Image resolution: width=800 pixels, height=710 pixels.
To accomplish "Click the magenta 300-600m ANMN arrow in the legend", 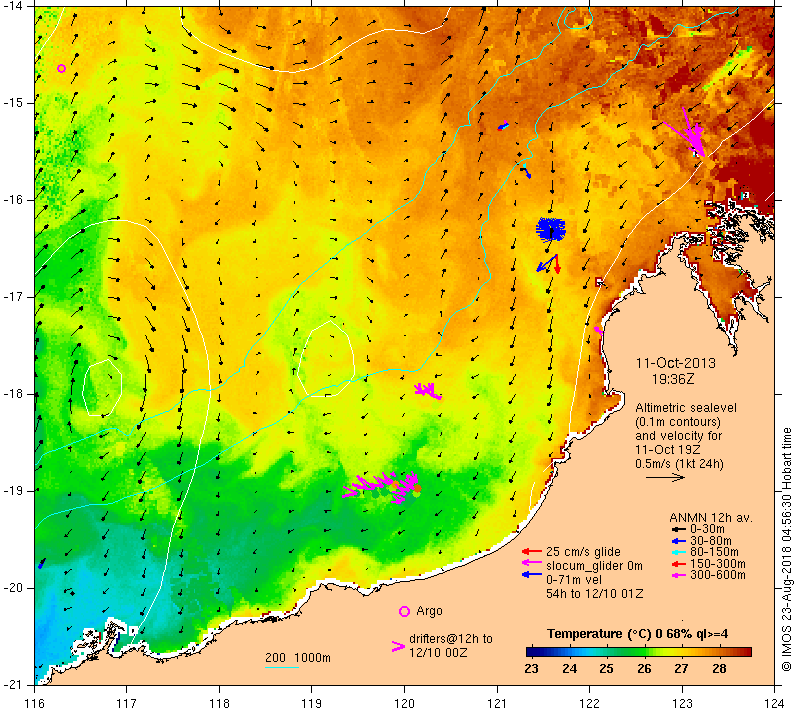I will click(x=679, y=575).
